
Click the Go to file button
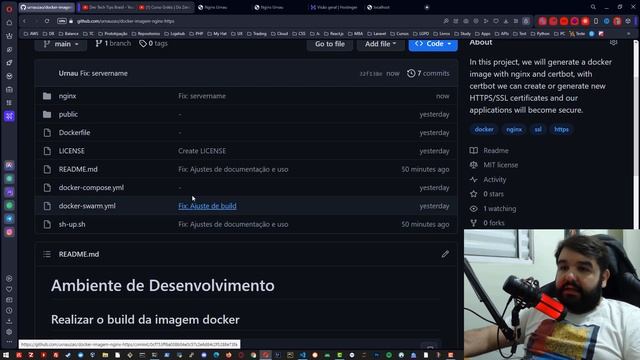pyautogui.click(x=330, y=44)
